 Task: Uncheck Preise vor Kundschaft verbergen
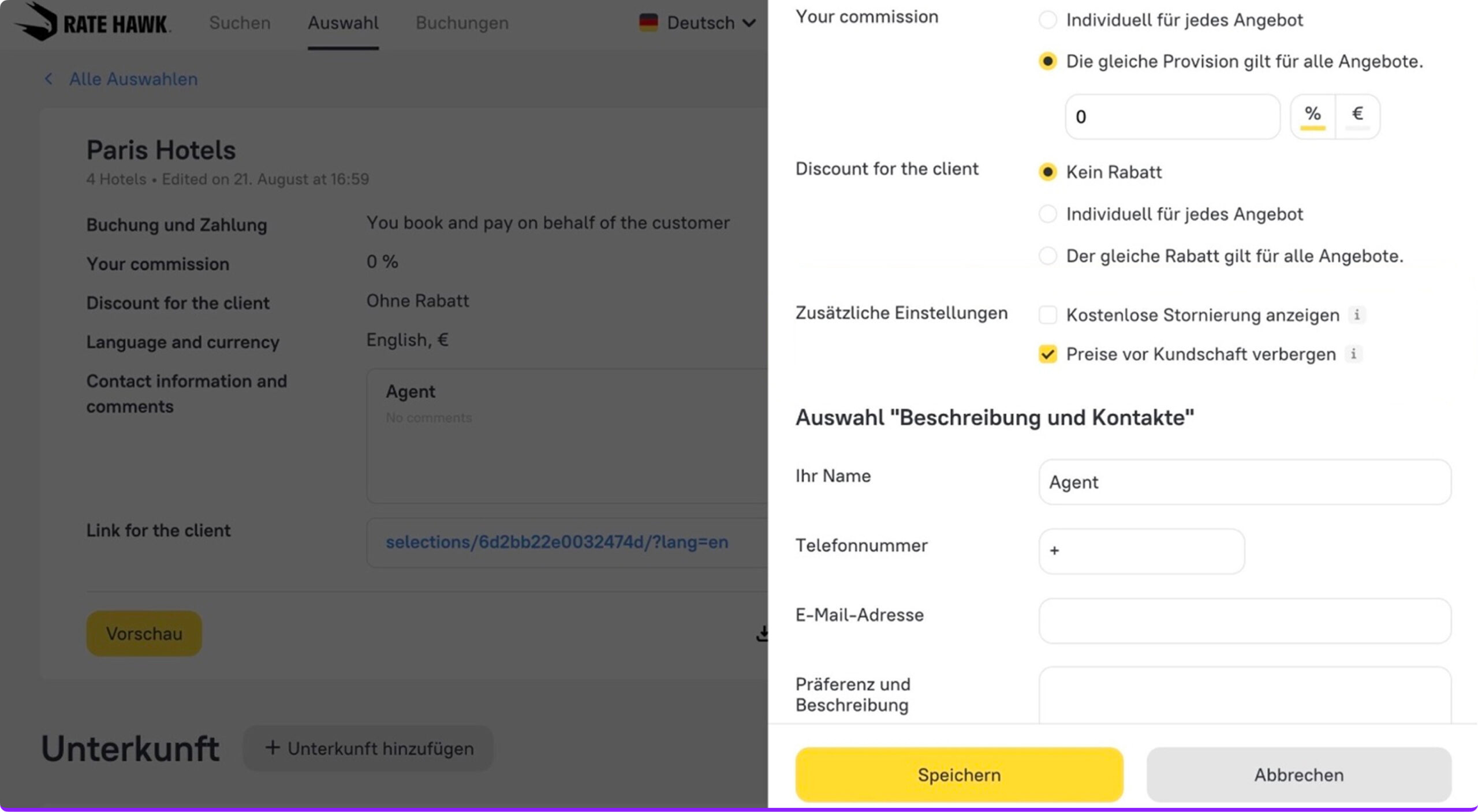tap(1048, 354)
